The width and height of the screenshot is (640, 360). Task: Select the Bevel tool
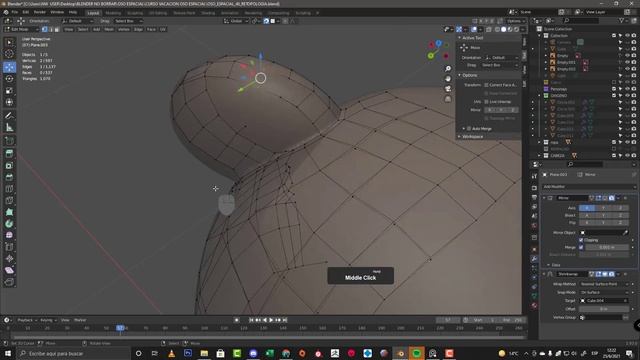(x=9, y=177)
